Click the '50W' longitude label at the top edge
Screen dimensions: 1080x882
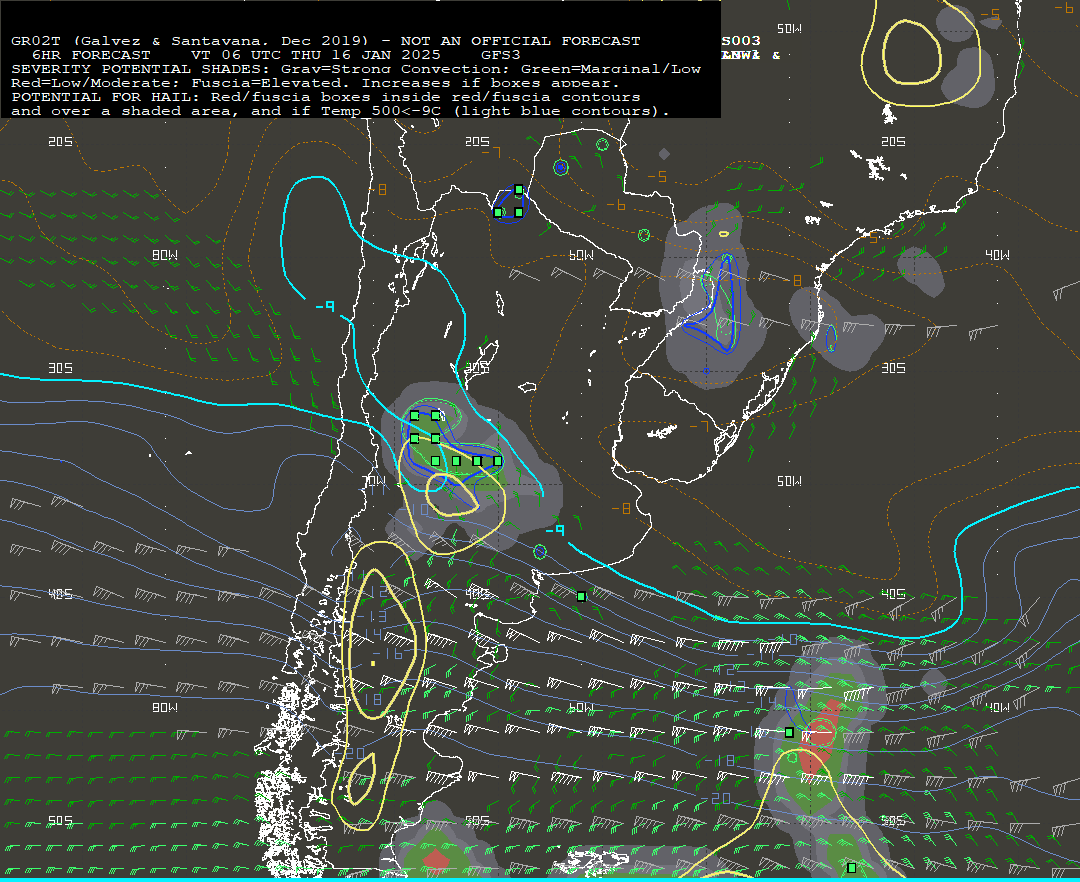789,28
